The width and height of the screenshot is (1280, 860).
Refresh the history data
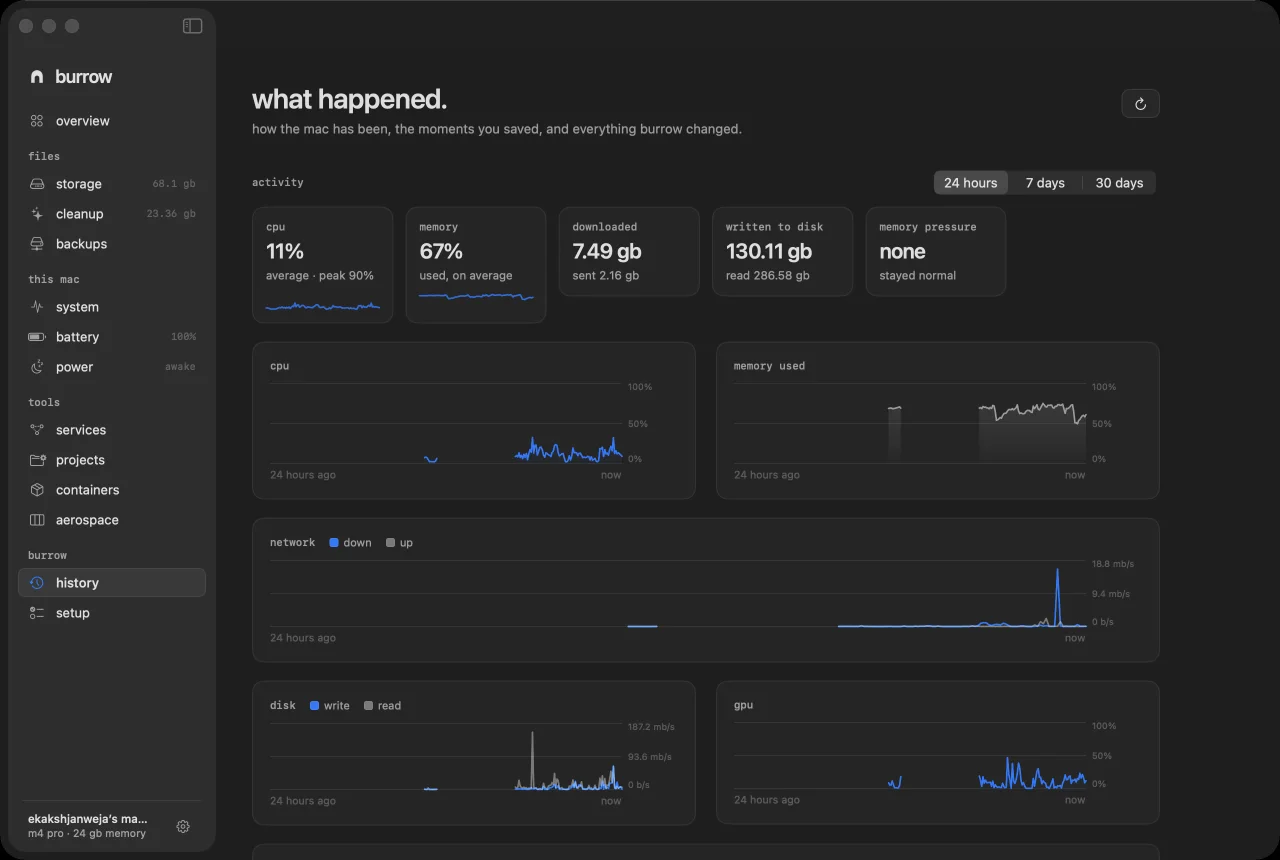pyautogui.click(x=1141, y=104)
